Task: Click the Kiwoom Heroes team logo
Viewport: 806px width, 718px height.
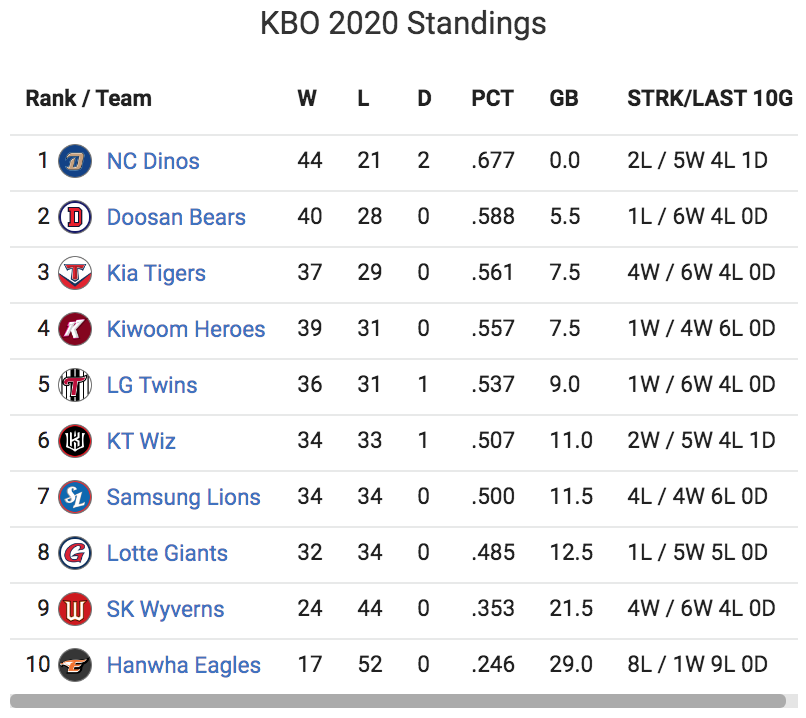Action: tap(75, 329)
